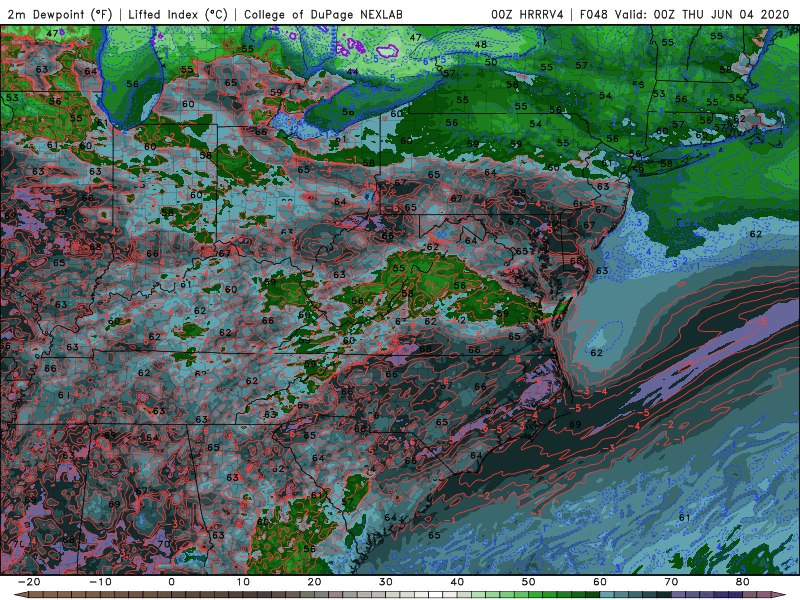Click the "College of DuPage NEXLAB" header text

pos(323,14)
